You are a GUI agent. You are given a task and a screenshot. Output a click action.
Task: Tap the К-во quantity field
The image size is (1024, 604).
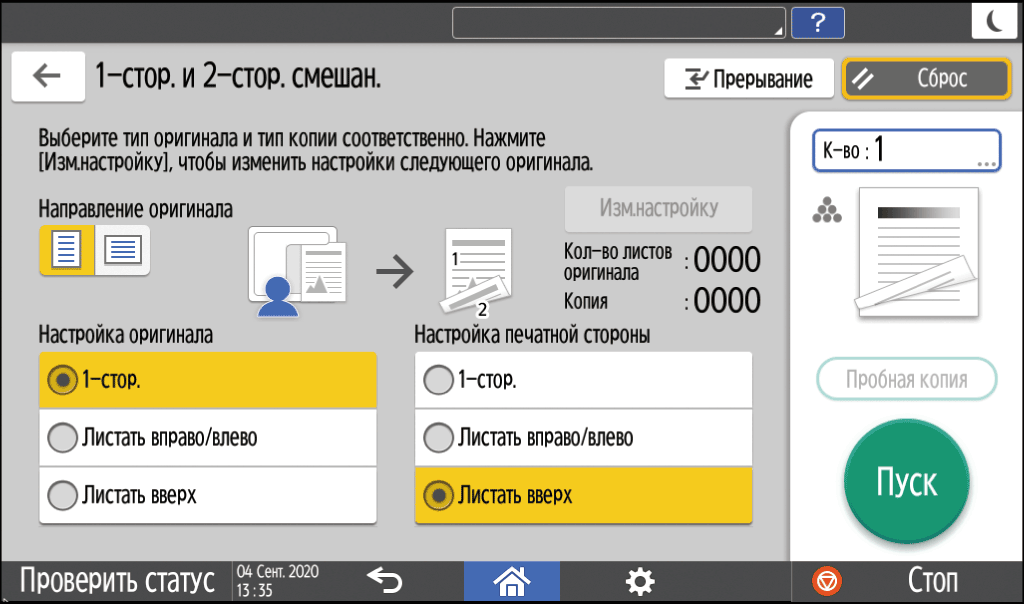905,150
